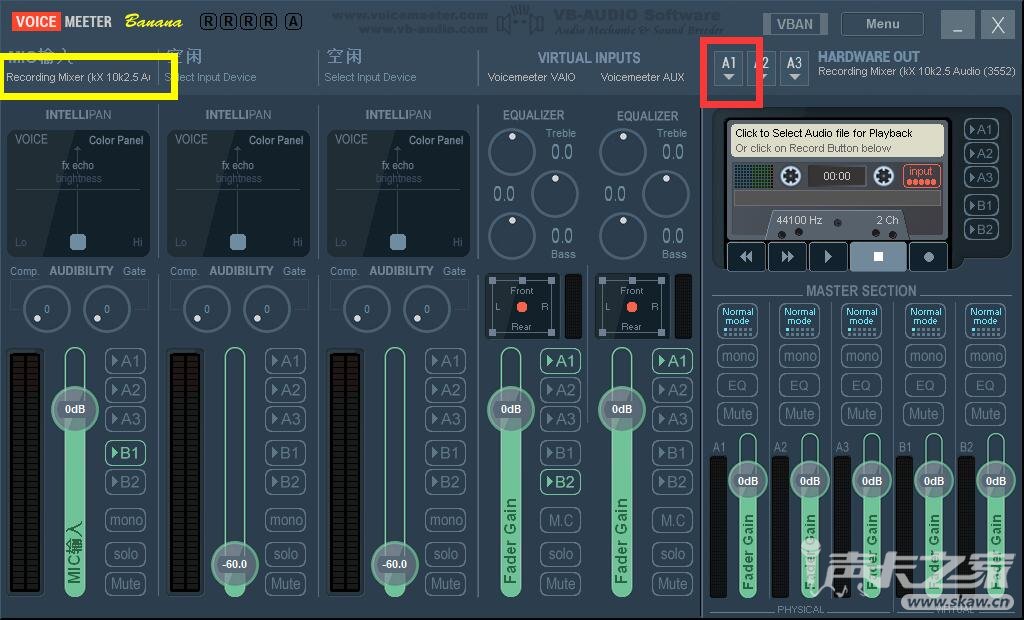Click the MIC strip Gate knob
This screenshot has height=620, width=1024.
[106, 308]
